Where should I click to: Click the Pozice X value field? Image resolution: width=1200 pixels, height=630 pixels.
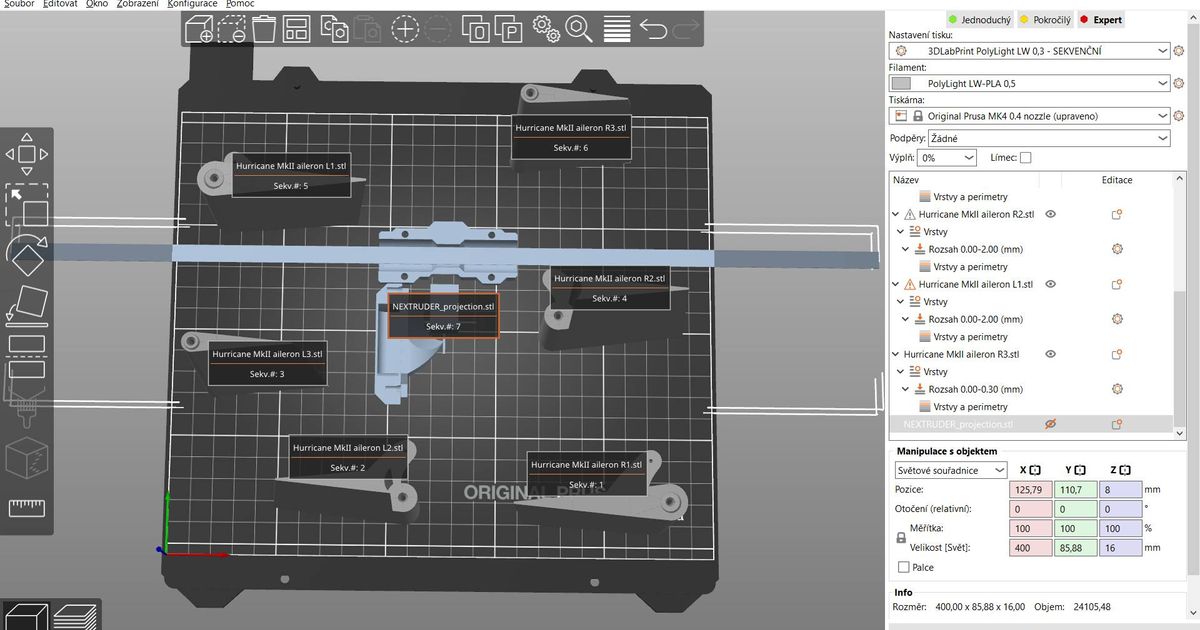[1030, 489]
